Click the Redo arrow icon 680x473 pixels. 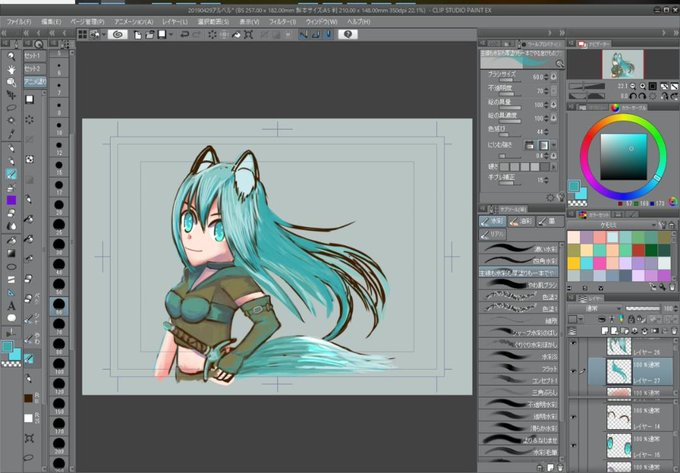coord(196,35)
